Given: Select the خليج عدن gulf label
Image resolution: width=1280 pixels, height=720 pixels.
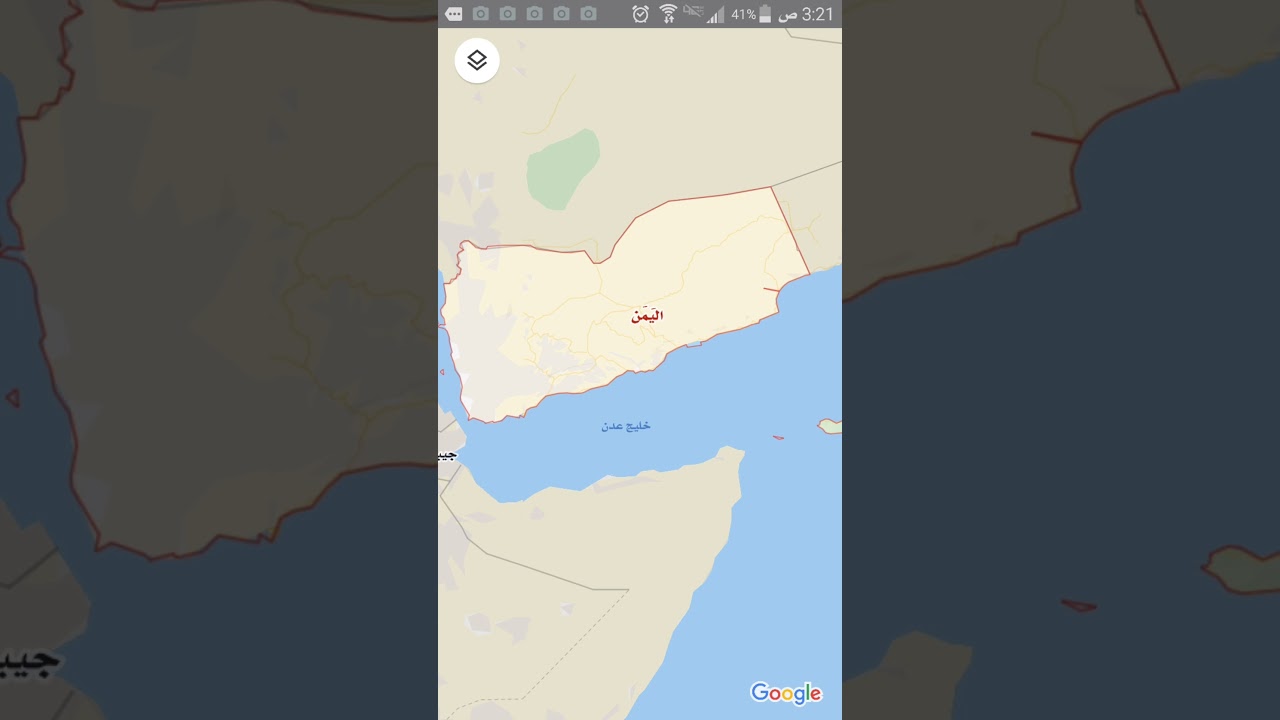Looking at the screenshot, I should pyautogui.click(x=626, y=426).
